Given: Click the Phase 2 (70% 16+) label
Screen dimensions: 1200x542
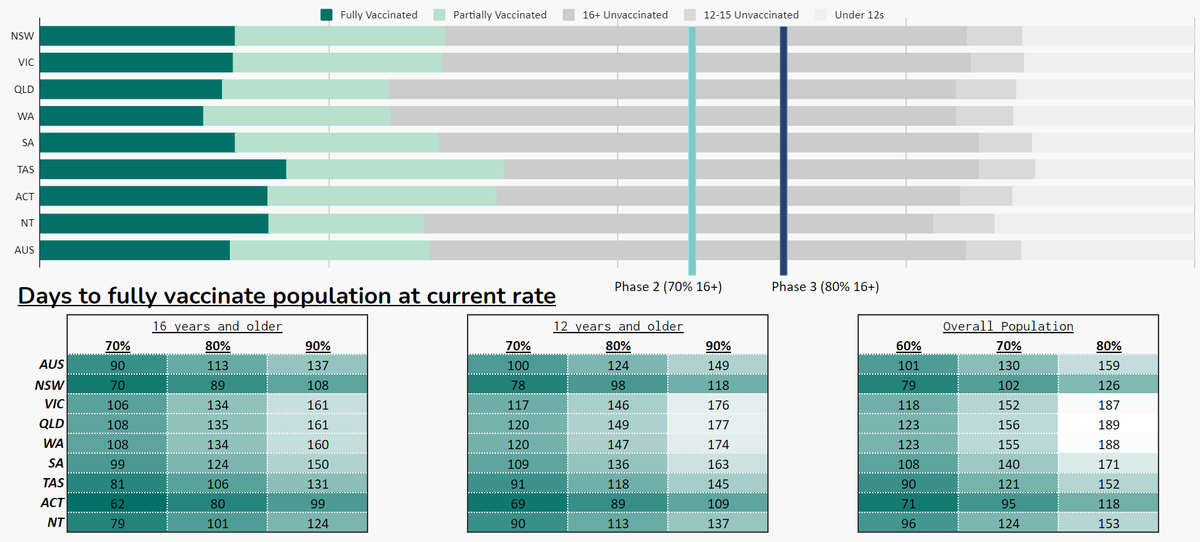Looking at the screenshot, I should [x=668, y=287].
